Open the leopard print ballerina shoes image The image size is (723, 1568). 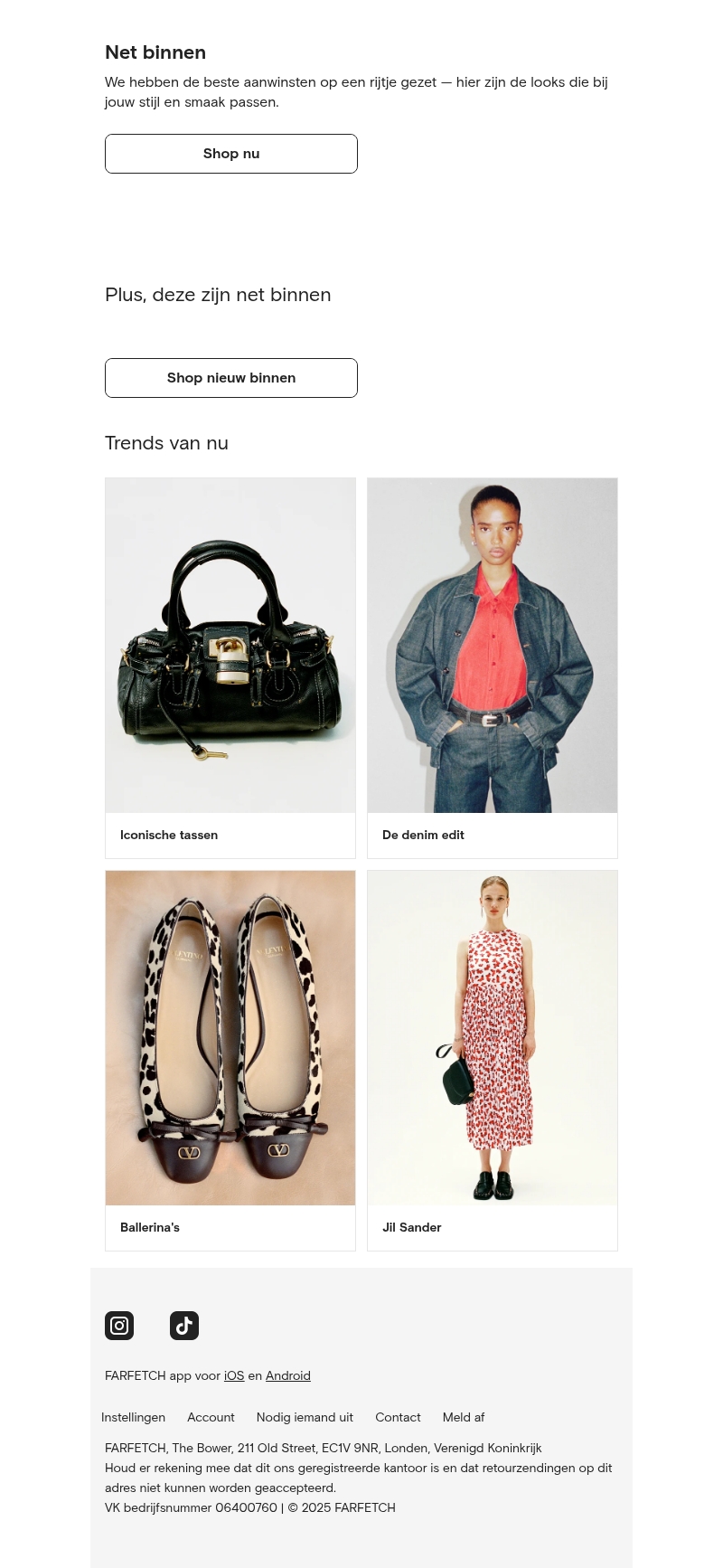point(230,1038)
